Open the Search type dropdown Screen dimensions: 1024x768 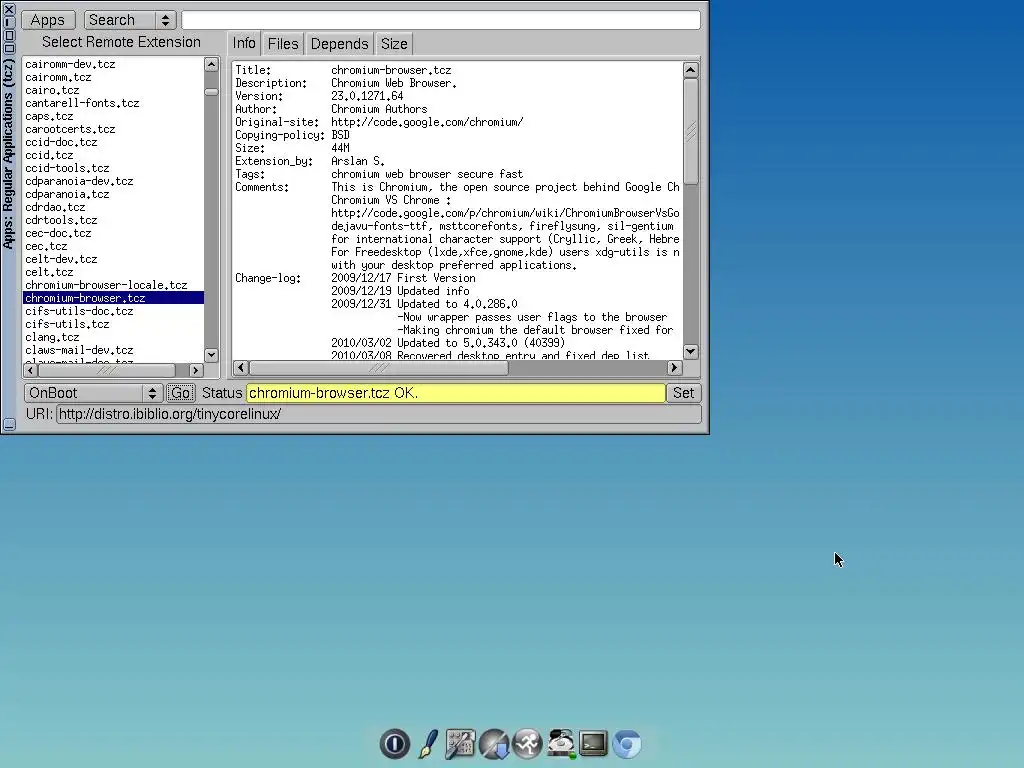(x=130, y=20)
